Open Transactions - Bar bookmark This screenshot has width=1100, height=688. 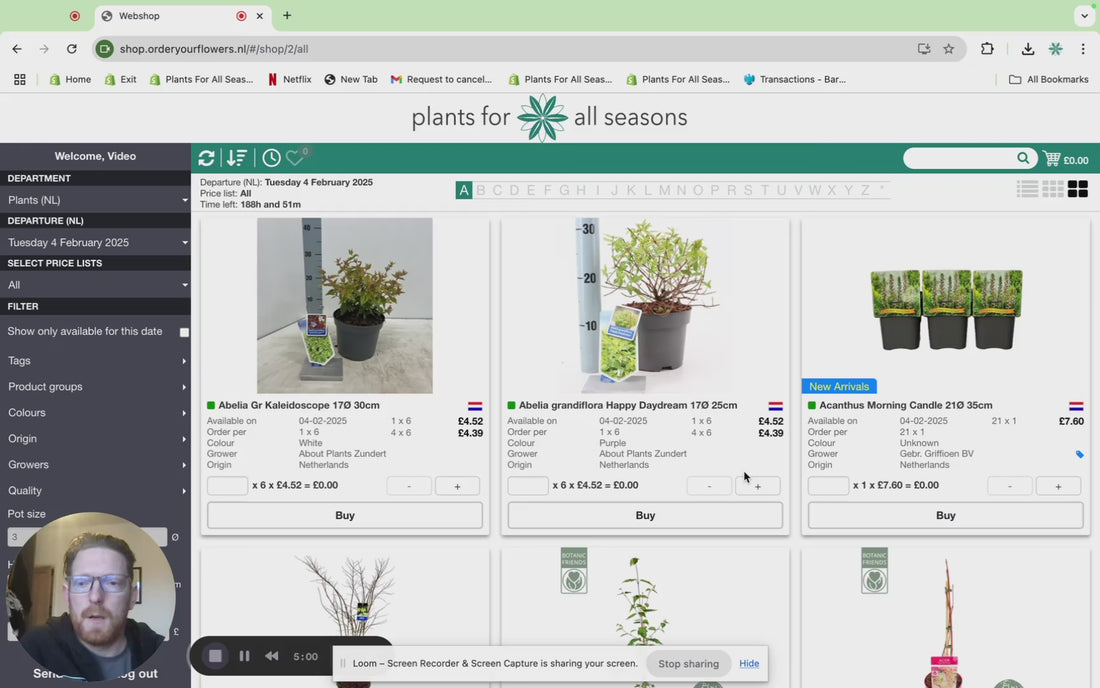[x=795, y=80]
